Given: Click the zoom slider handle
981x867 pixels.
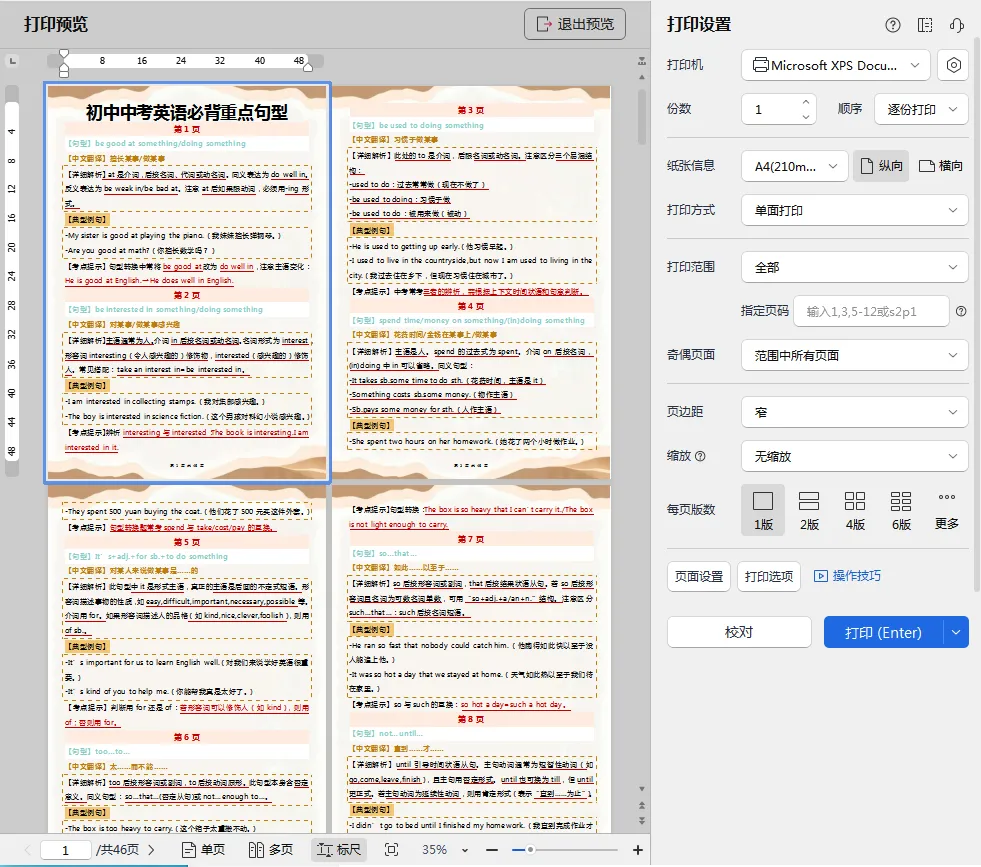Looking at the screenshot, I should (x=530, y=849).
